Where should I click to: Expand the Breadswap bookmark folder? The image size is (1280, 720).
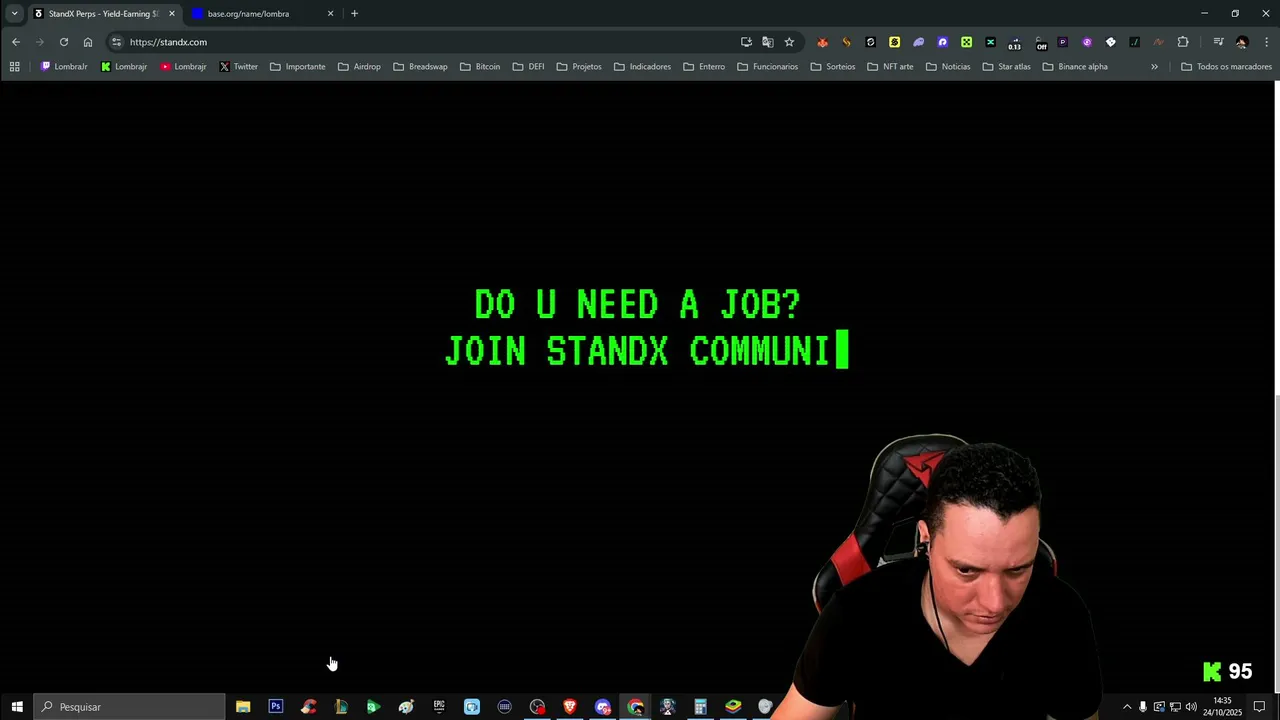pyautogui.click(x=420, y=67)
